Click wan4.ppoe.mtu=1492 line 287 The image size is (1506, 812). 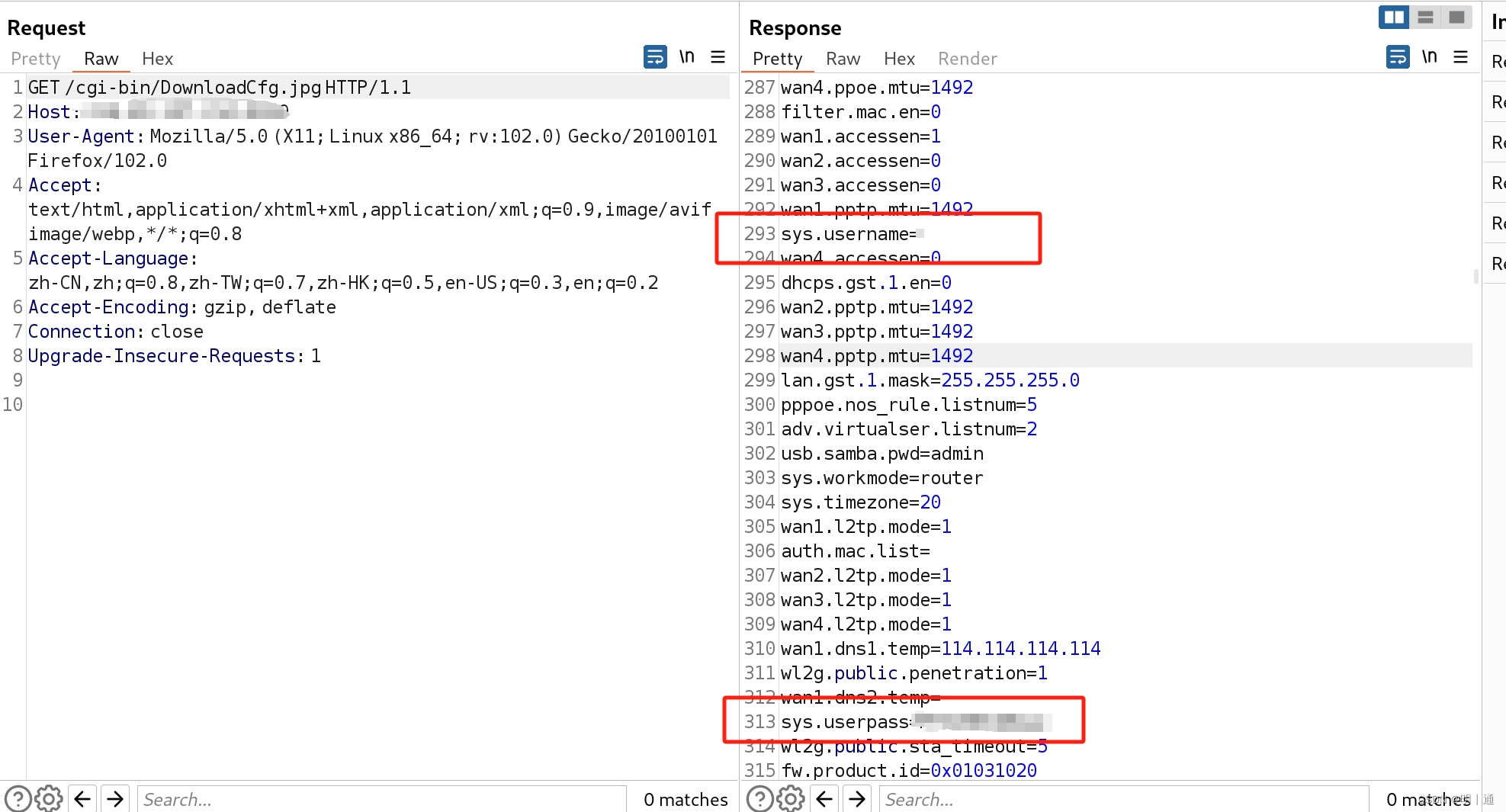coord(877,88)
